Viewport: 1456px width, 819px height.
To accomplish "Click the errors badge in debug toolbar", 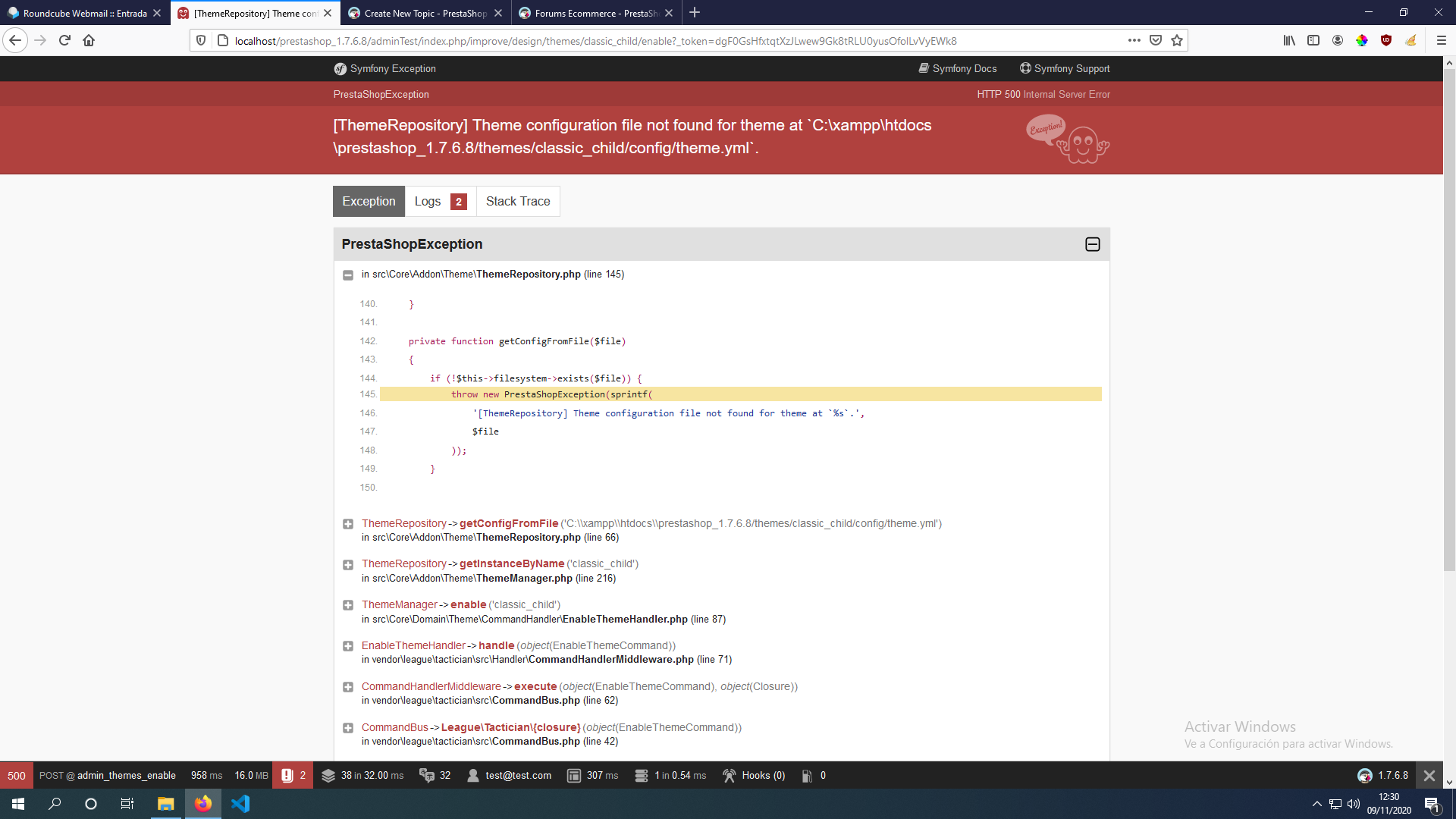I will pyautogui.click(x=293, y=775).
